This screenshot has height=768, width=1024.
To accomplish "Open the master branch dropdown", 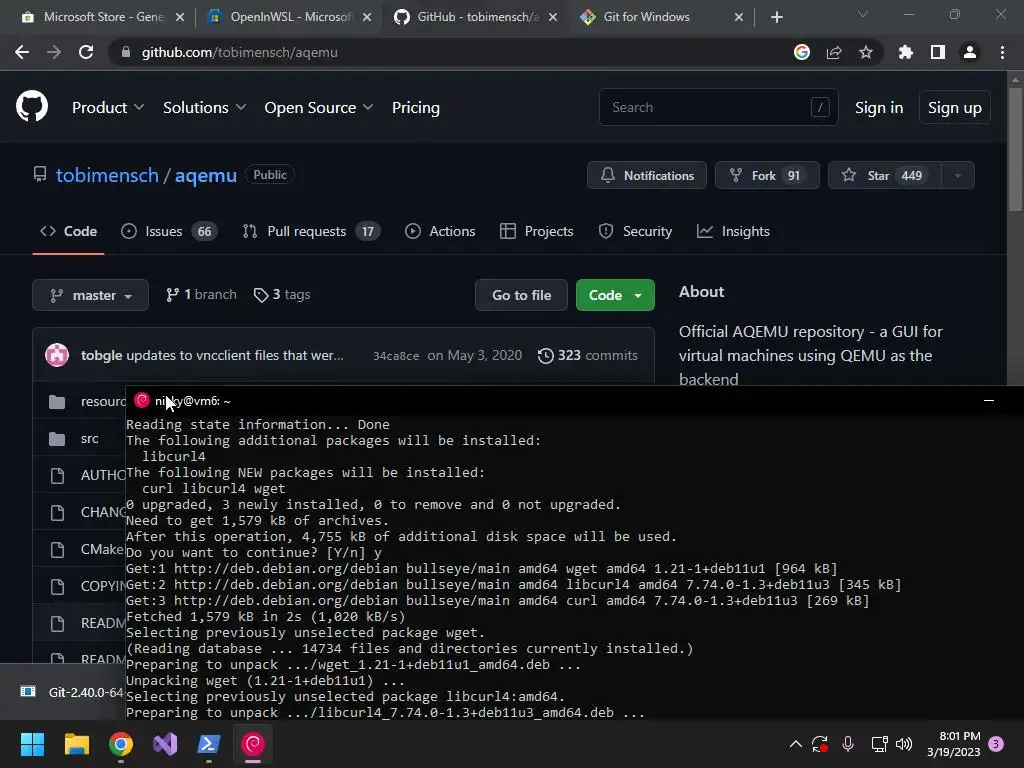I will tap(90, 295).
